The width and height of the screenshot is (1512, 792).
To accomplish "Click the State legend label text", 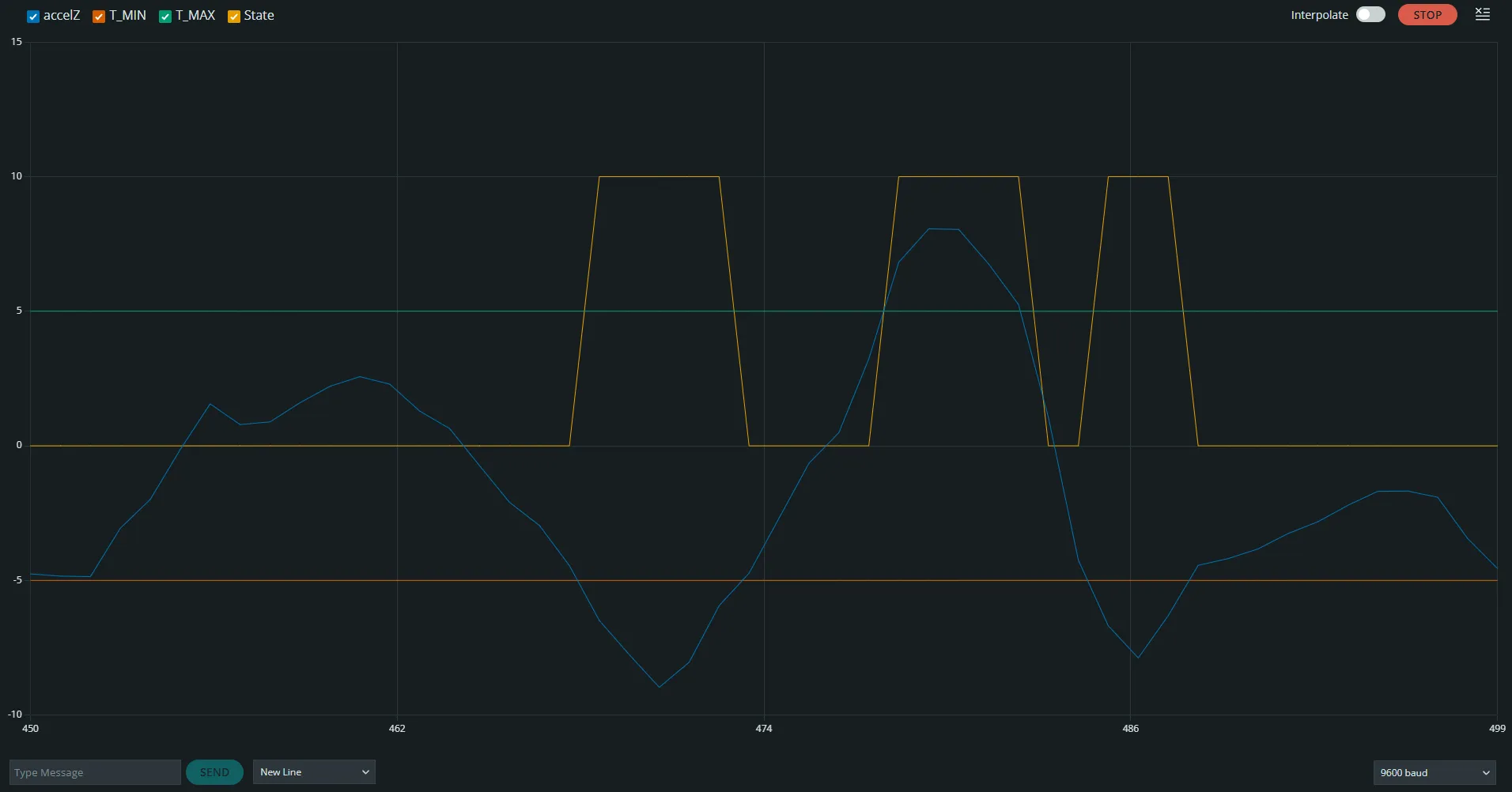I will (x=259, y=16).
